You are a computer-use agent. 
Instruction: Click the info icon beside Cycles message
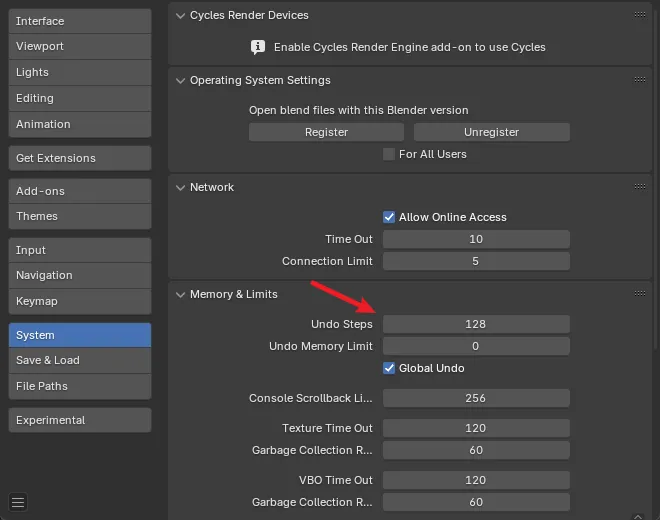pos(258,47)
